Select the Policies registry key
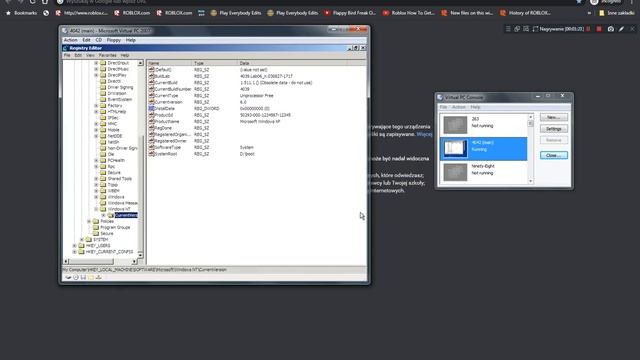The width and height of the screenshot is (640, 360). pos(107,221)
